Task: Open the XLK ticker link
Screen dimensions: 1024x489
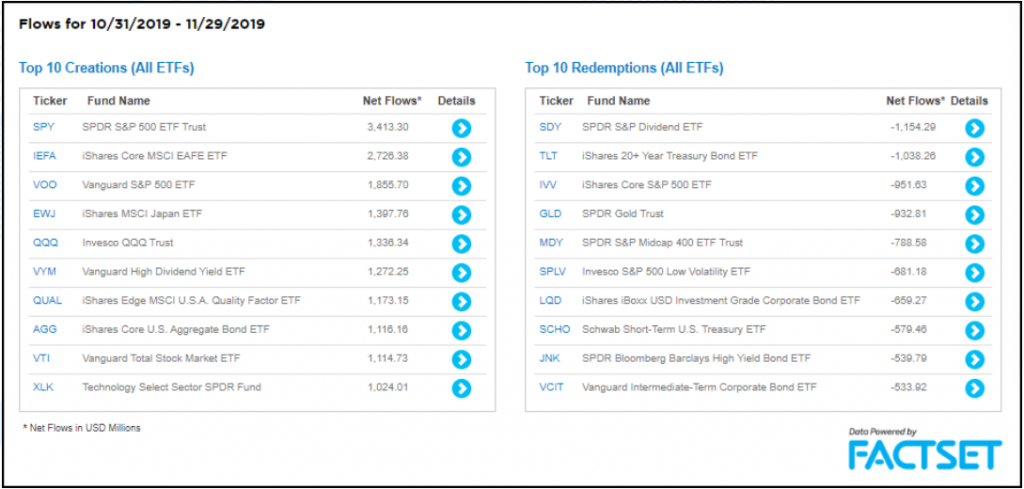Action: (43, 386)
